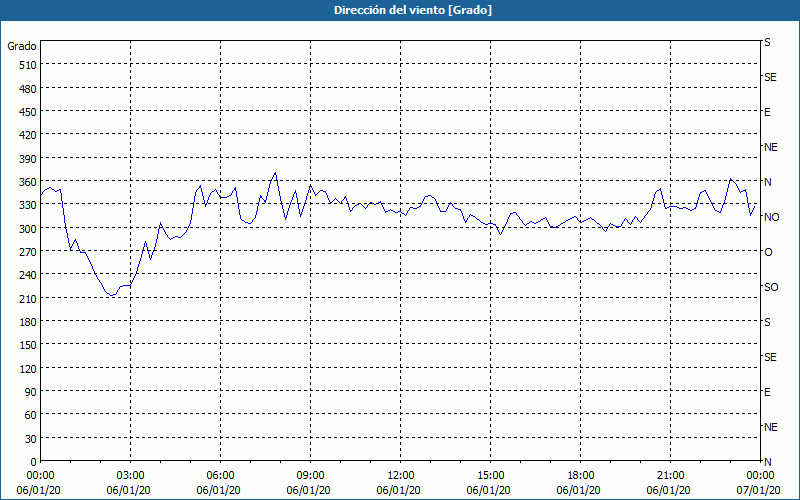
Task: Click the 15:00 time label
Action: (x=491, y=476)
